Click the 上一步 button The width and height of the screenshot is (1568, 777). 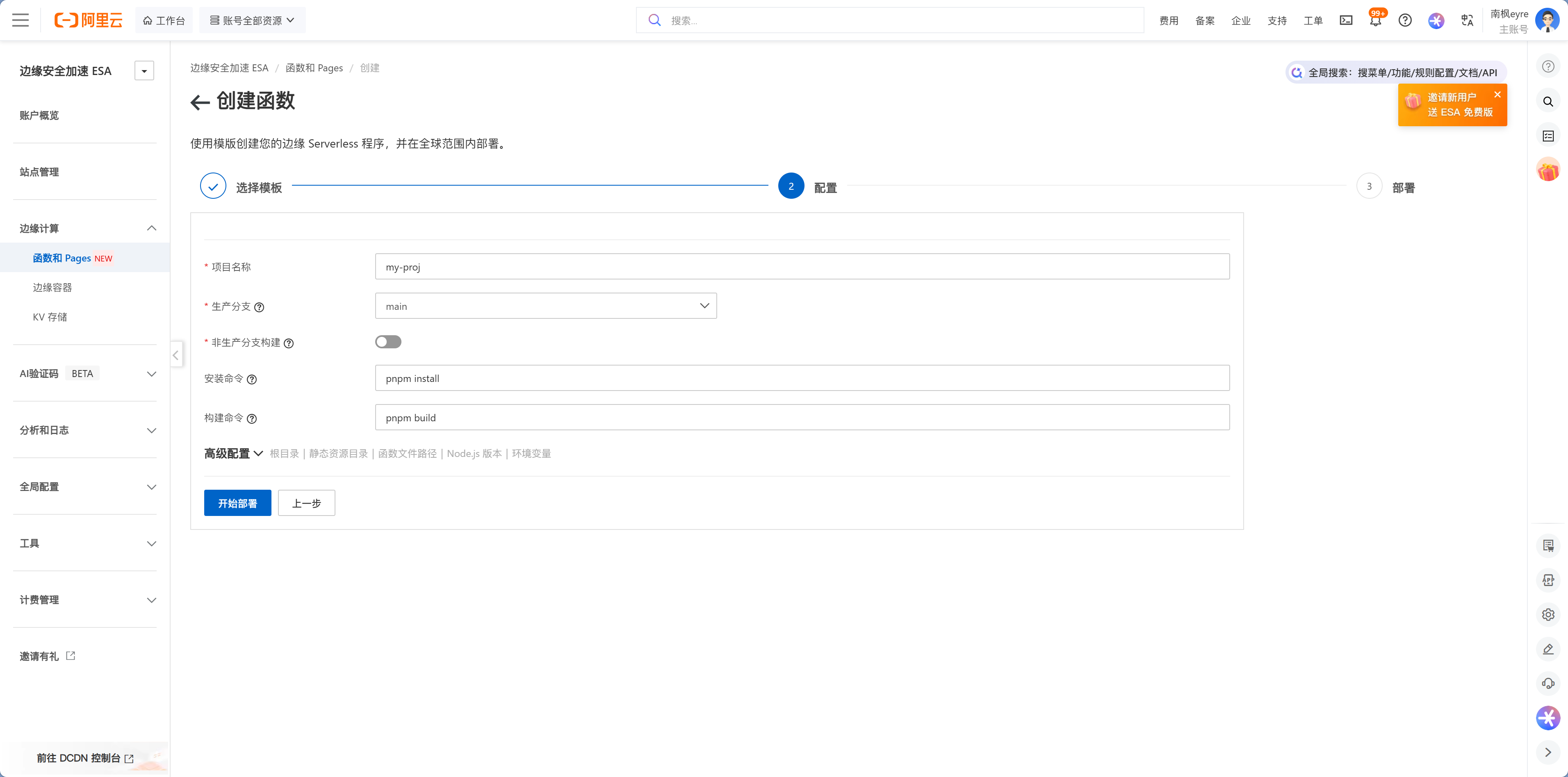coord(306,503)
